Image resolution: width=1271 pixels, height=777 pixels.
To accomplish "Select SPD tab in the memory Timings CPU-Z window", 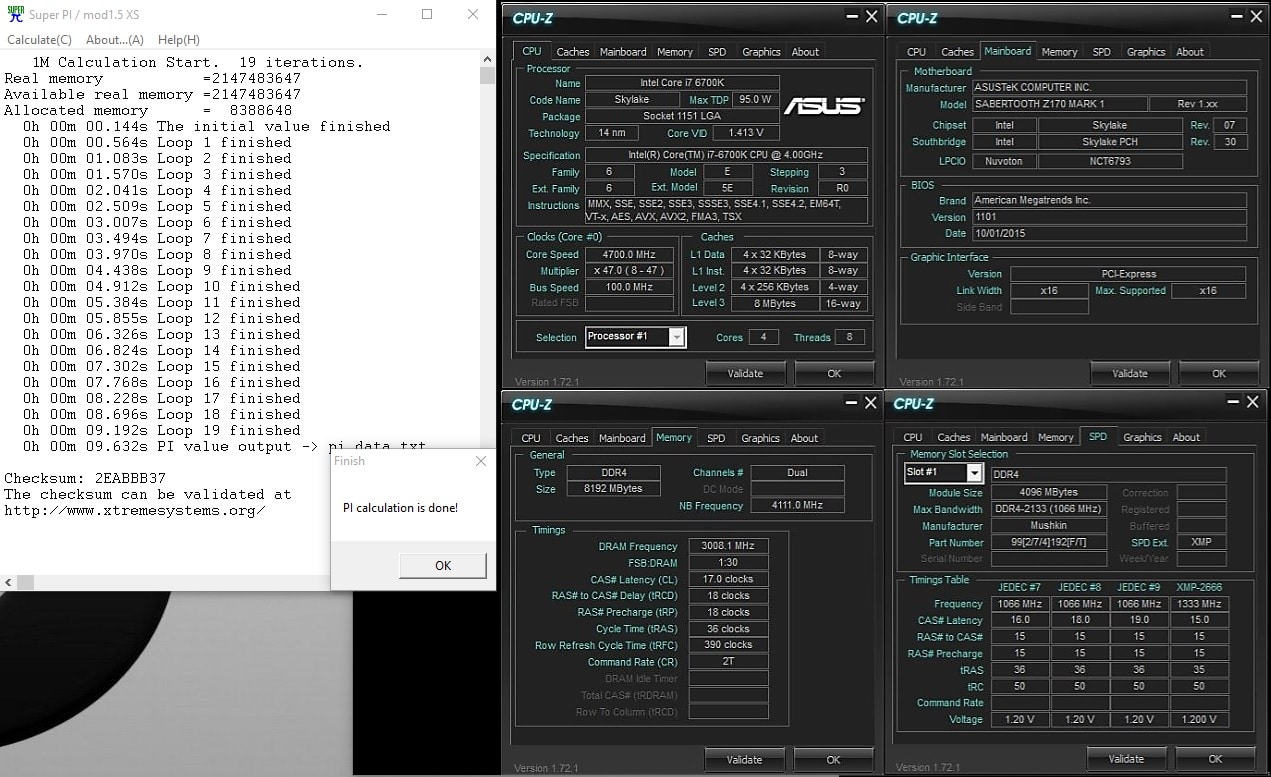I will tap(716, 438).
